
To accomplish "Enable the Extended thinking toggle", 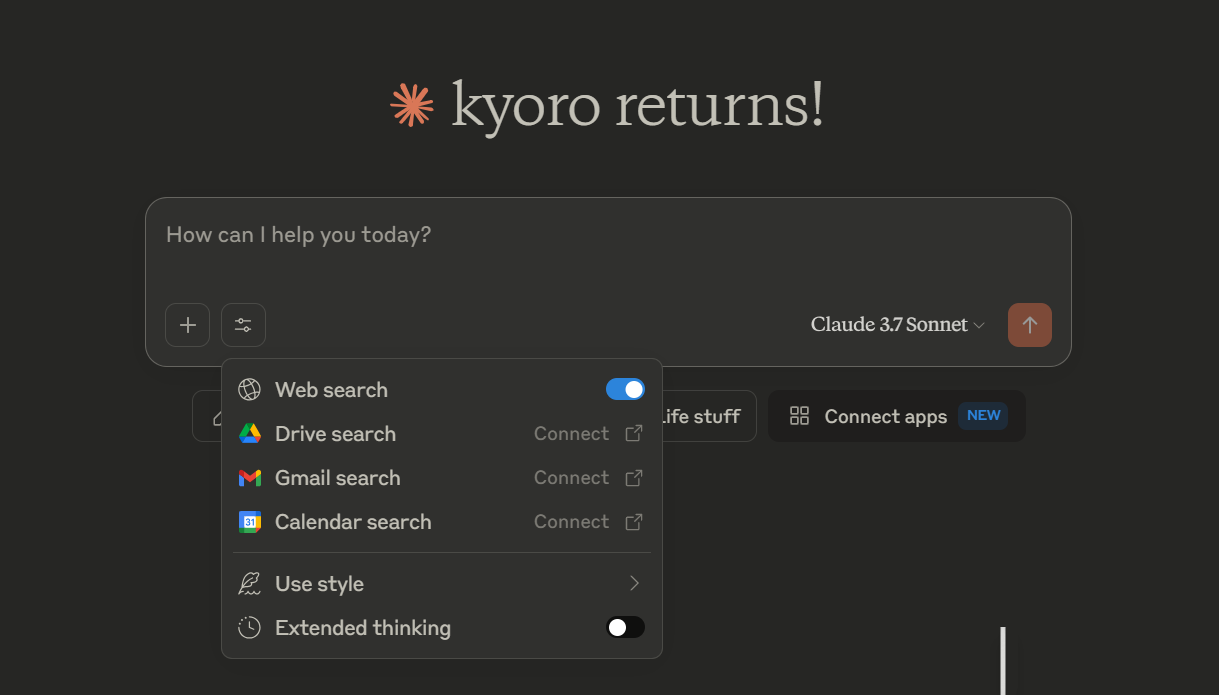I will 625,628.
